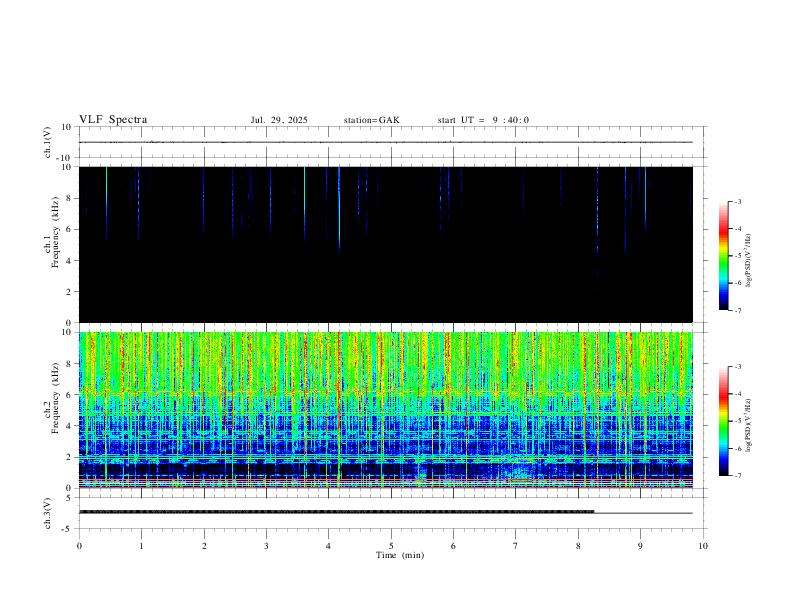792x612 pixels.
Task: Click the time axis tick label '10'
Action: point(703,546)
